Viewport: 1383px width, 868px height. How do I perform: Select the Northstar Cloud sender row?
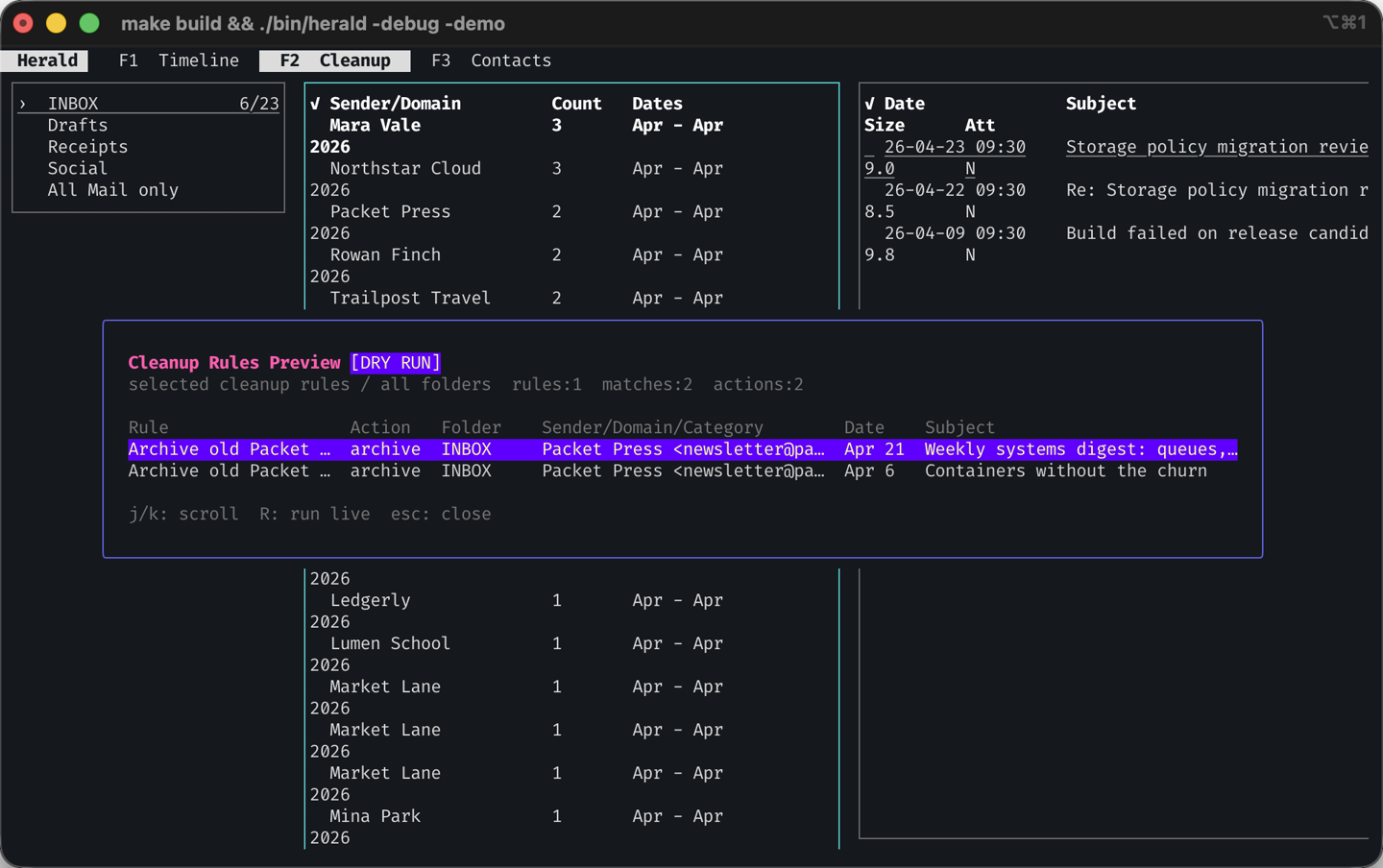click(x=570, y=168)
